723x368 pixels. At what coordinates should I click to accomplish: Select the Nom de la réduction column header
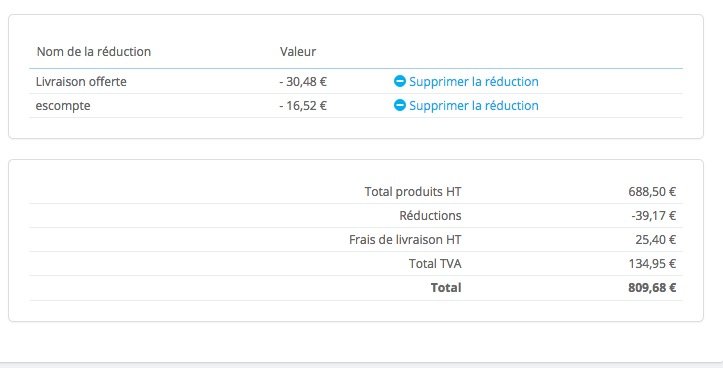point(94,51)
